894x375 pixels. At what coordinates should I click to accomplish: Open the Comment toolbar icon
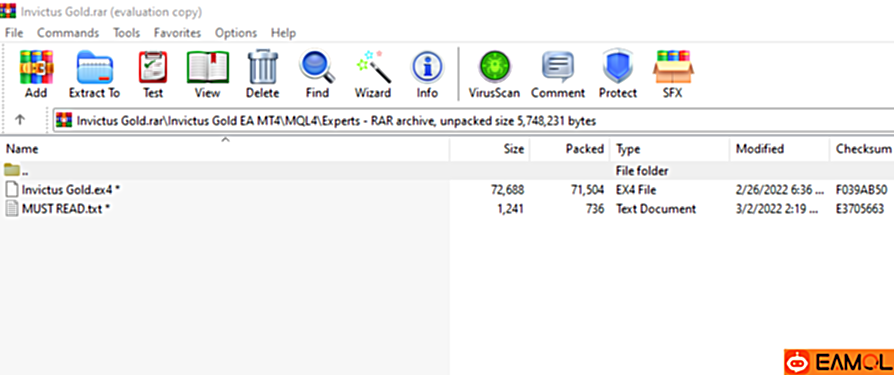tap(558, 67)
